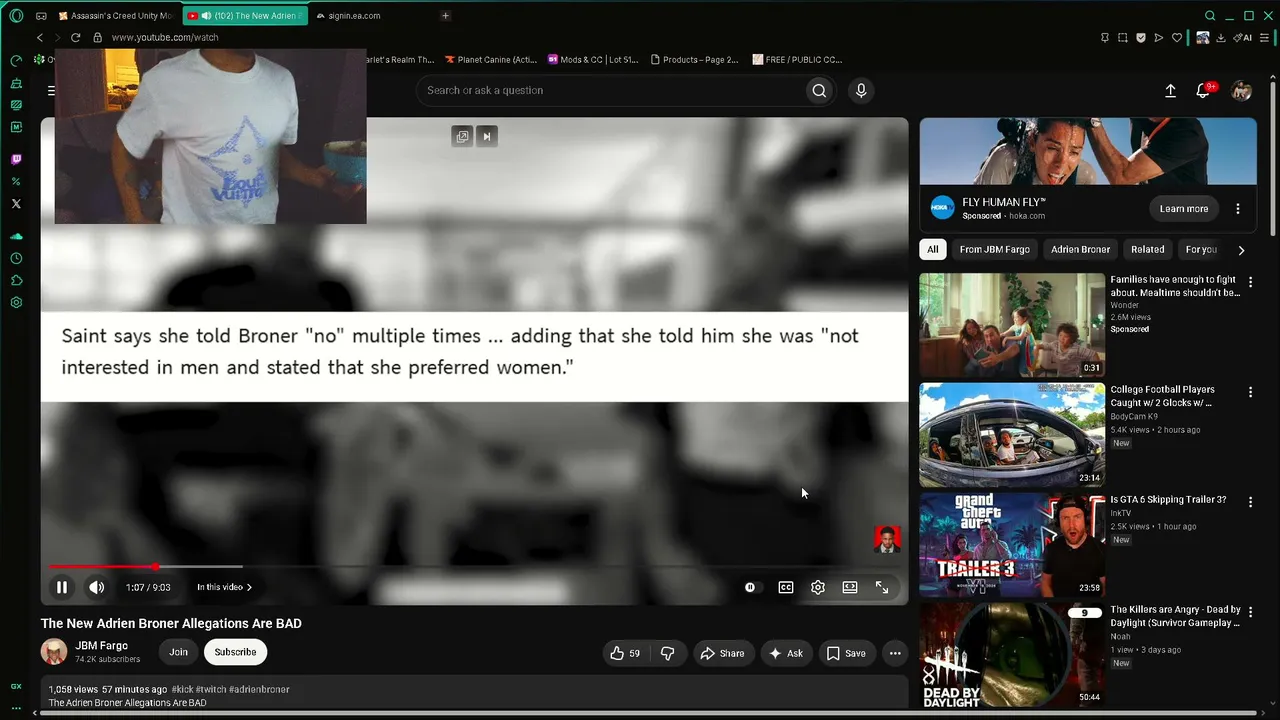The height and width of the screenshot is (720, 1280).
Task: Open Twitch in the Opera sidebar
Action: (x=16, y=159)
